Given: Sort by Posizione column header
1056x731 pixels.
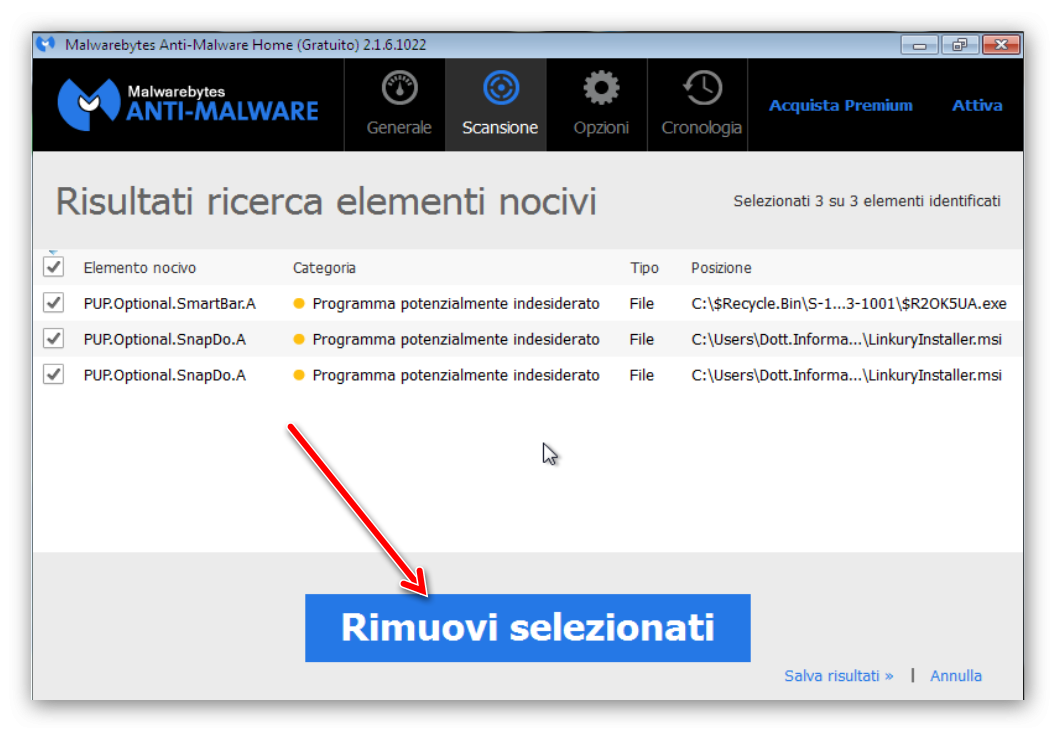Looking at the screenshot, I should (721, 268).
